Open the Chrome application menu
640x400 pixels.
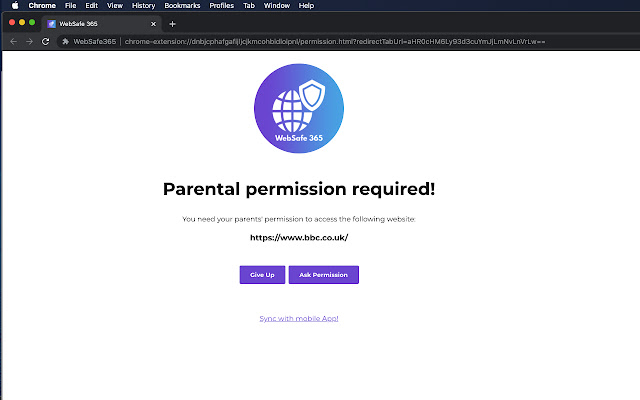(x=42, y=5)
